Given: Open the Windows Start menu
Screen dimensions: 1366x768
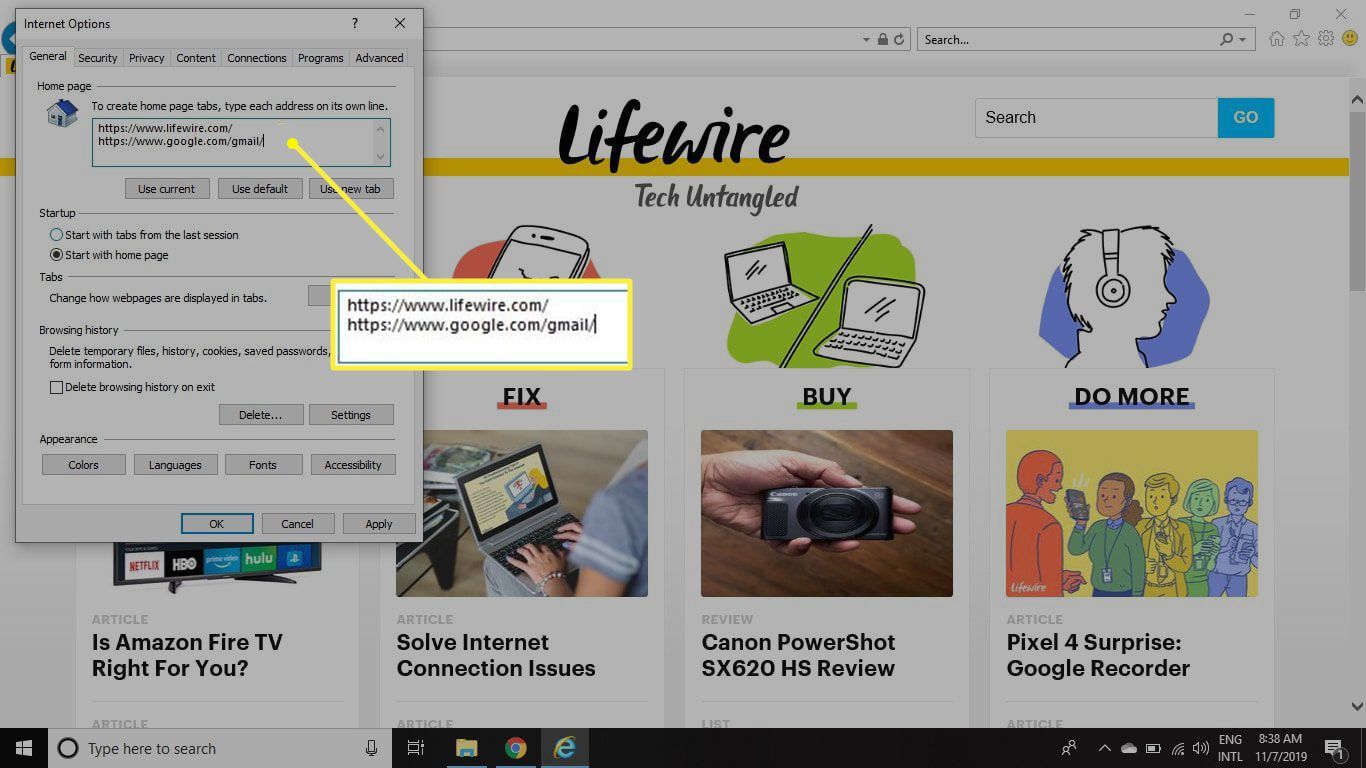Looking at the screenshot, I should (24, 748).
